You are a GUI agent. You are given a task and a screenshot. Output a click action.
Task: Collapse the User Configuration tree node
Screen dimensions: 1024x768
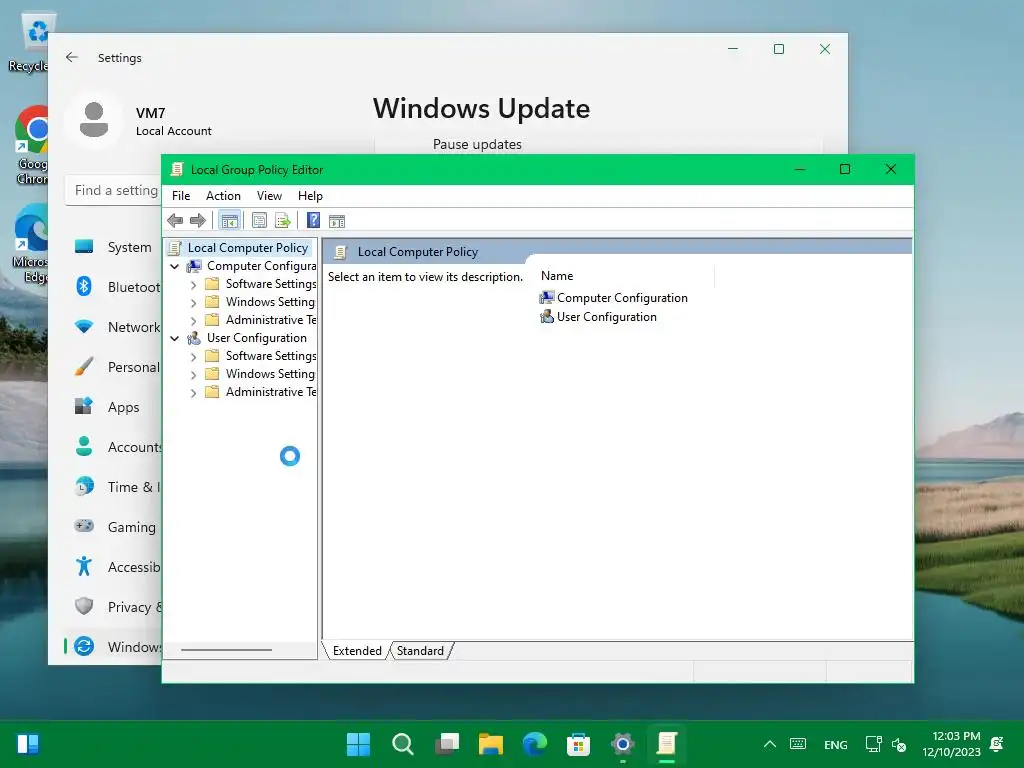(x=174, y=338)
